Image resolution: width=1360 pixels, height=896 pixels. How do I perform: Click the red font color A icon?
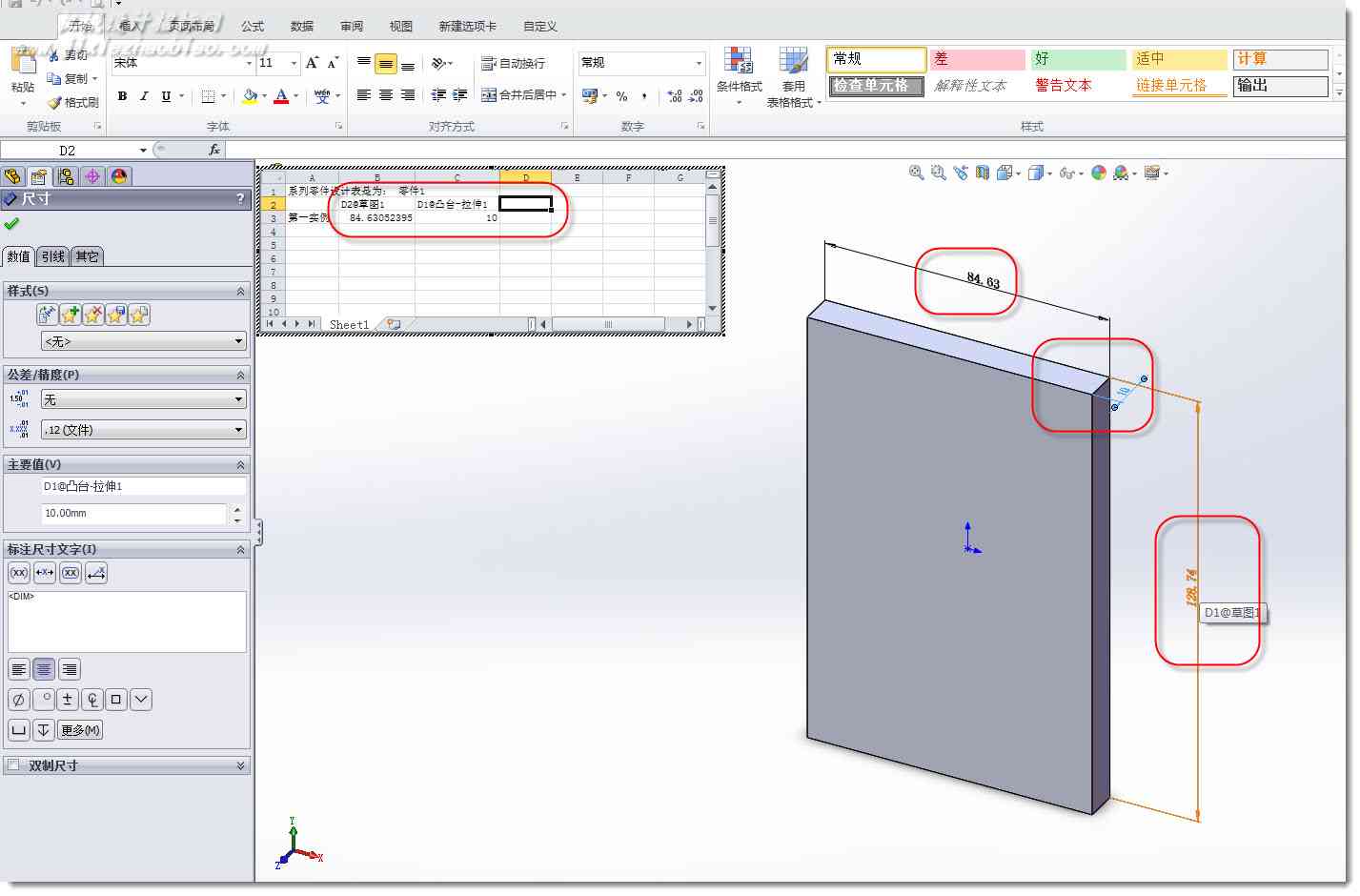click(281, 95)
